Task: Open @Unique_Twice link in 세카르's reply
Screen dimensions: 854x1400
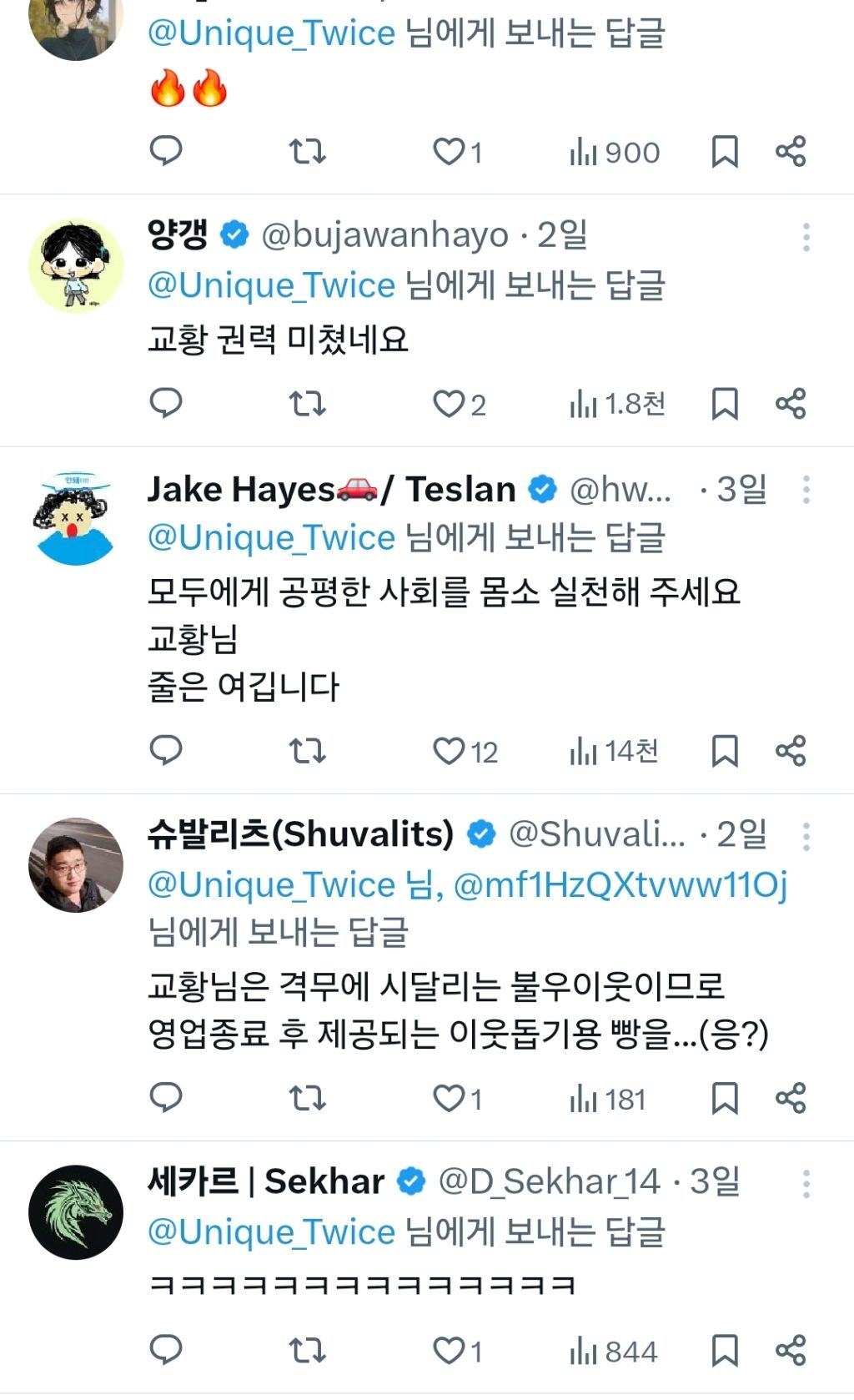Action: coord(271,1231)
